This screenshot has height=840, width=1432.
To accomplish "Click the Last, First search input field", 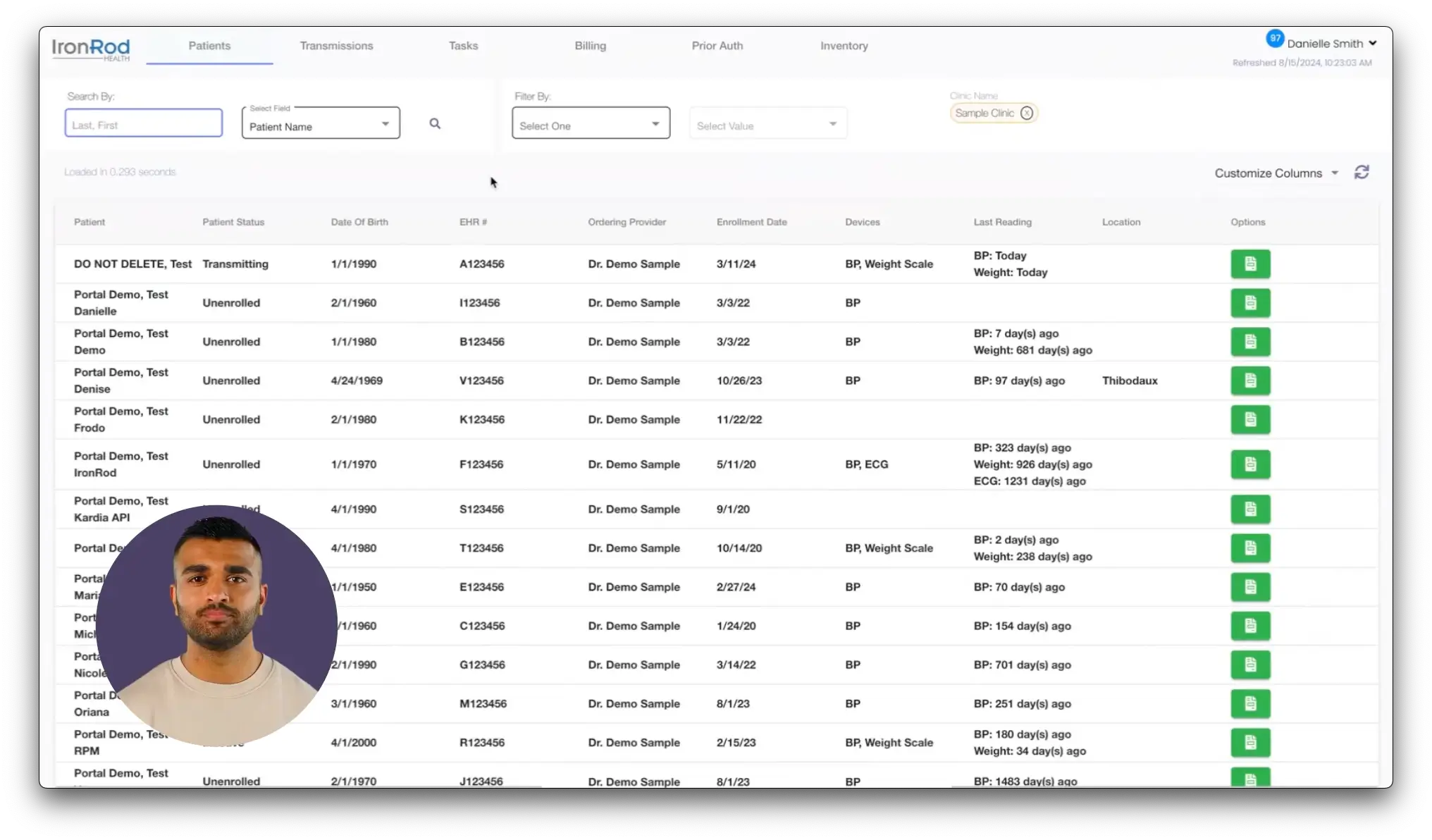I will (x=144, y=124).
